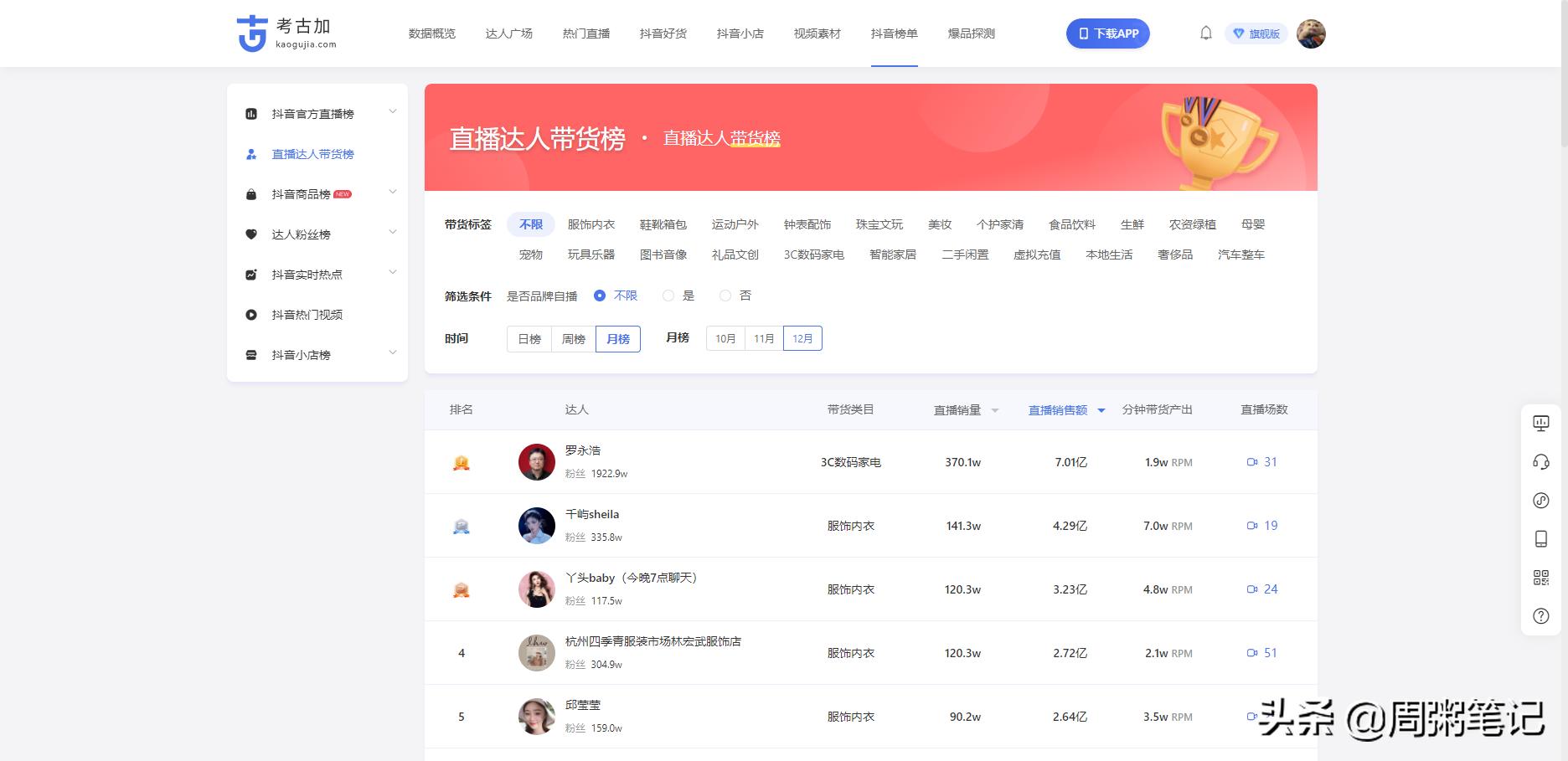The image size is (1568, 761).
Task: Click the 直播达人带货榜 person icon
Action: pos(251,154)
